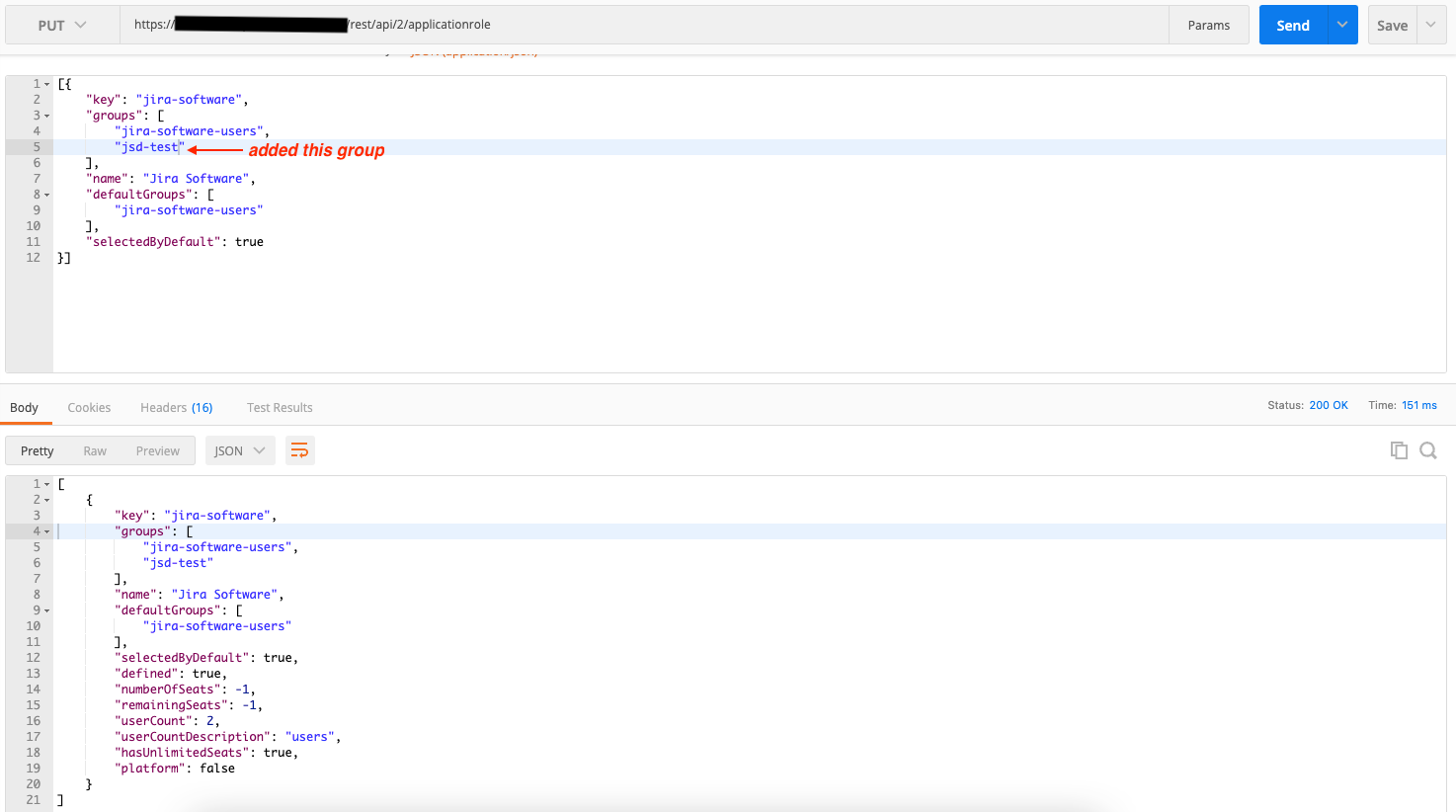Collapse request "defaultGroups" fold arrow
1456x812 pixels.
tap(47, 195)
